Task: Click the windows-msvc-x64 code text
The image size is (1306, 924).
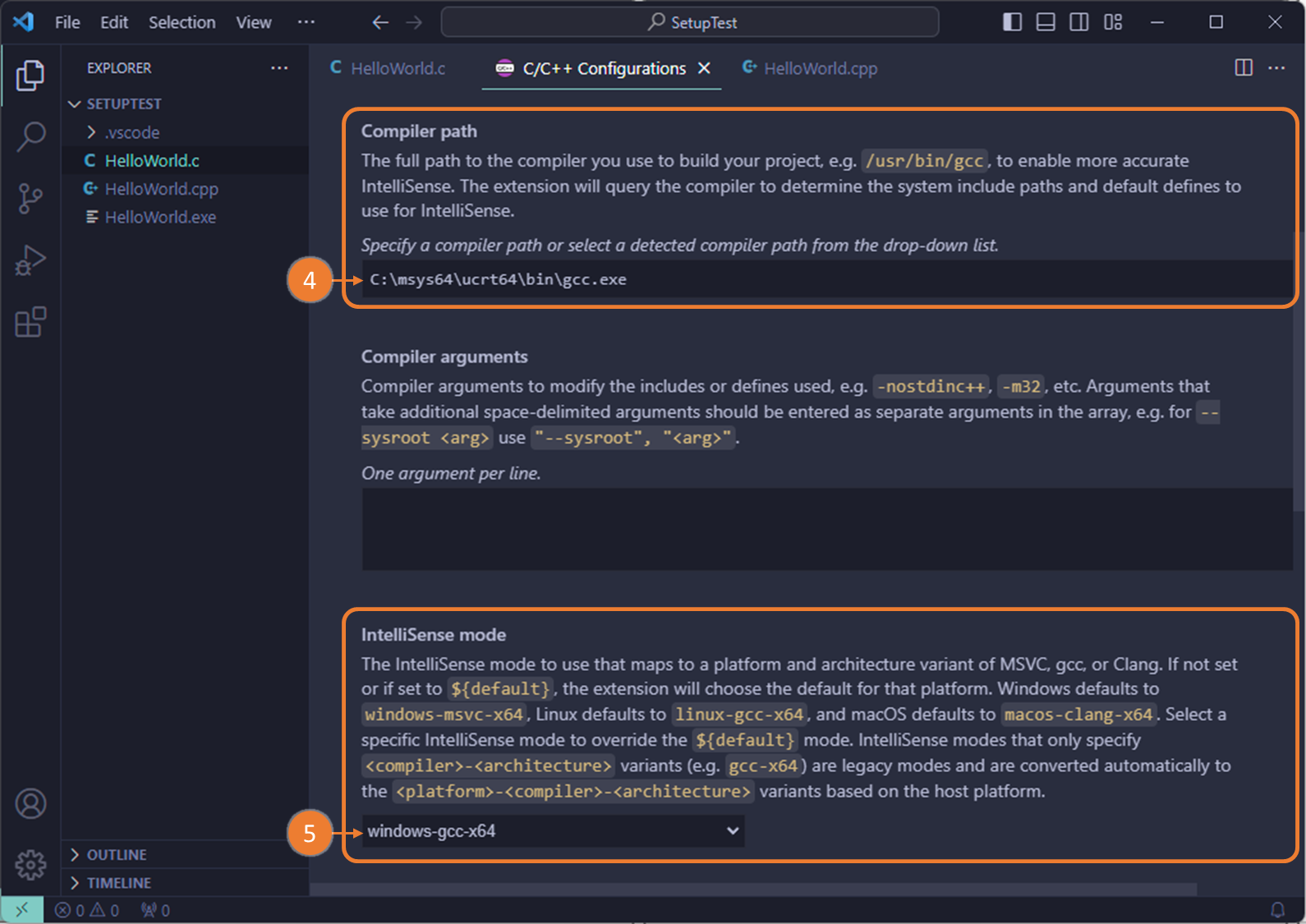Action: (x=444, y=715)
